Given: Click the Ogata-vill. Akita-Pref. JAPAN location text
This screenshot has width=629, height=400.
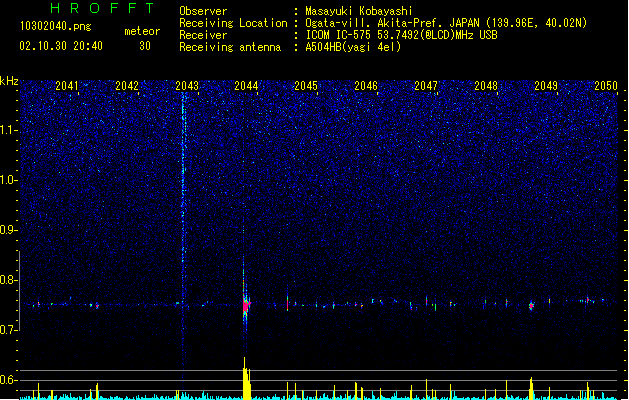Looking at the screenshot, I should pyautogui.click(x=446, y=23).
